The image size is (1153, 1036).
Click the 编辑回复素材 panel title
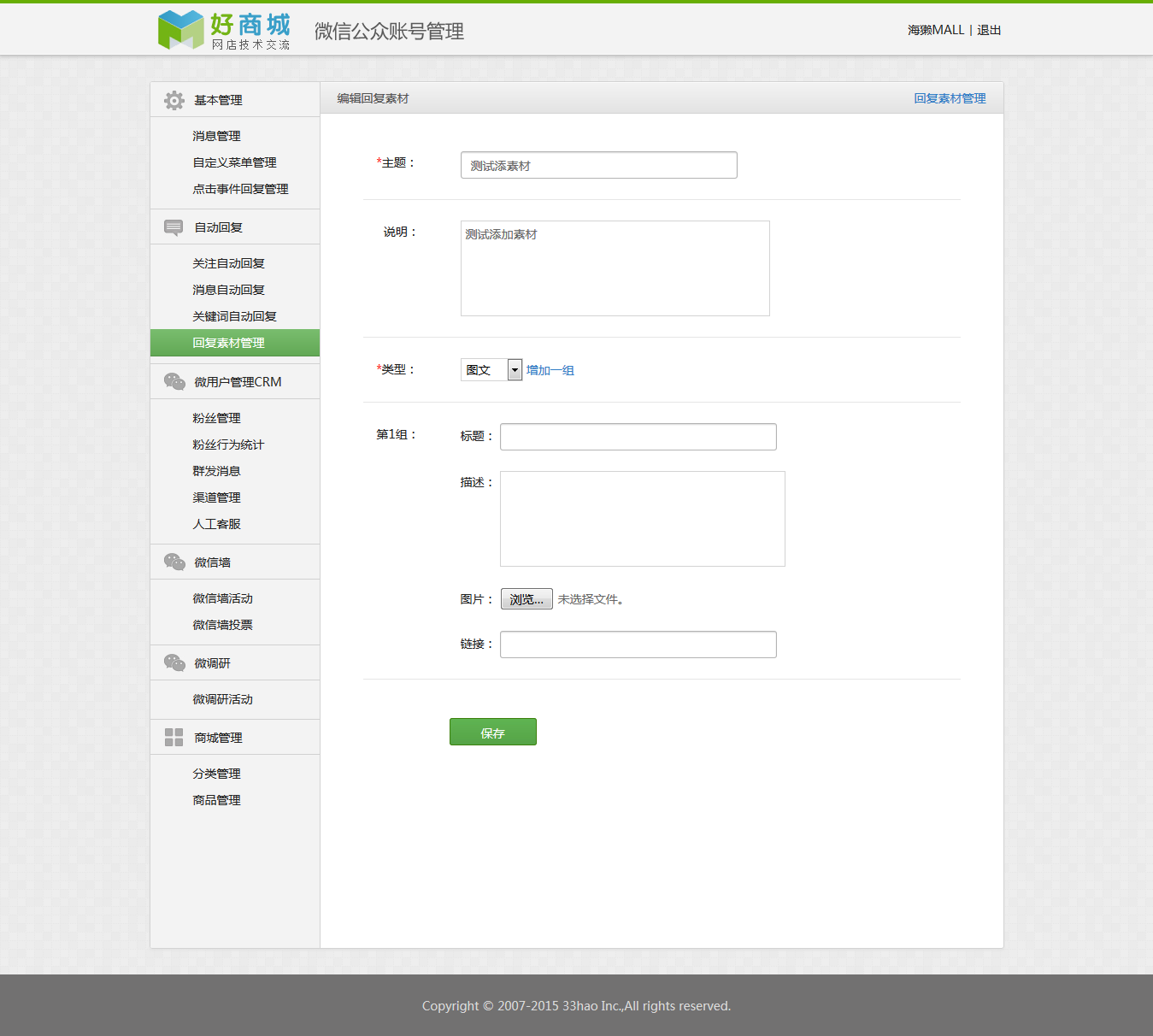[373, 98]
